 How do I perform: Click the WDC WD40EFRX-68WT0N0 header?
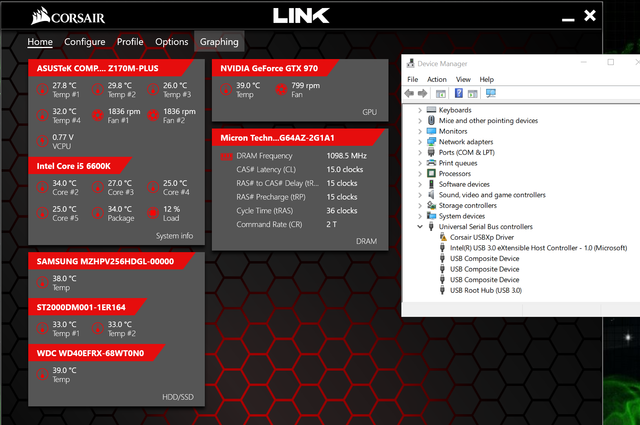click(95, 353)
